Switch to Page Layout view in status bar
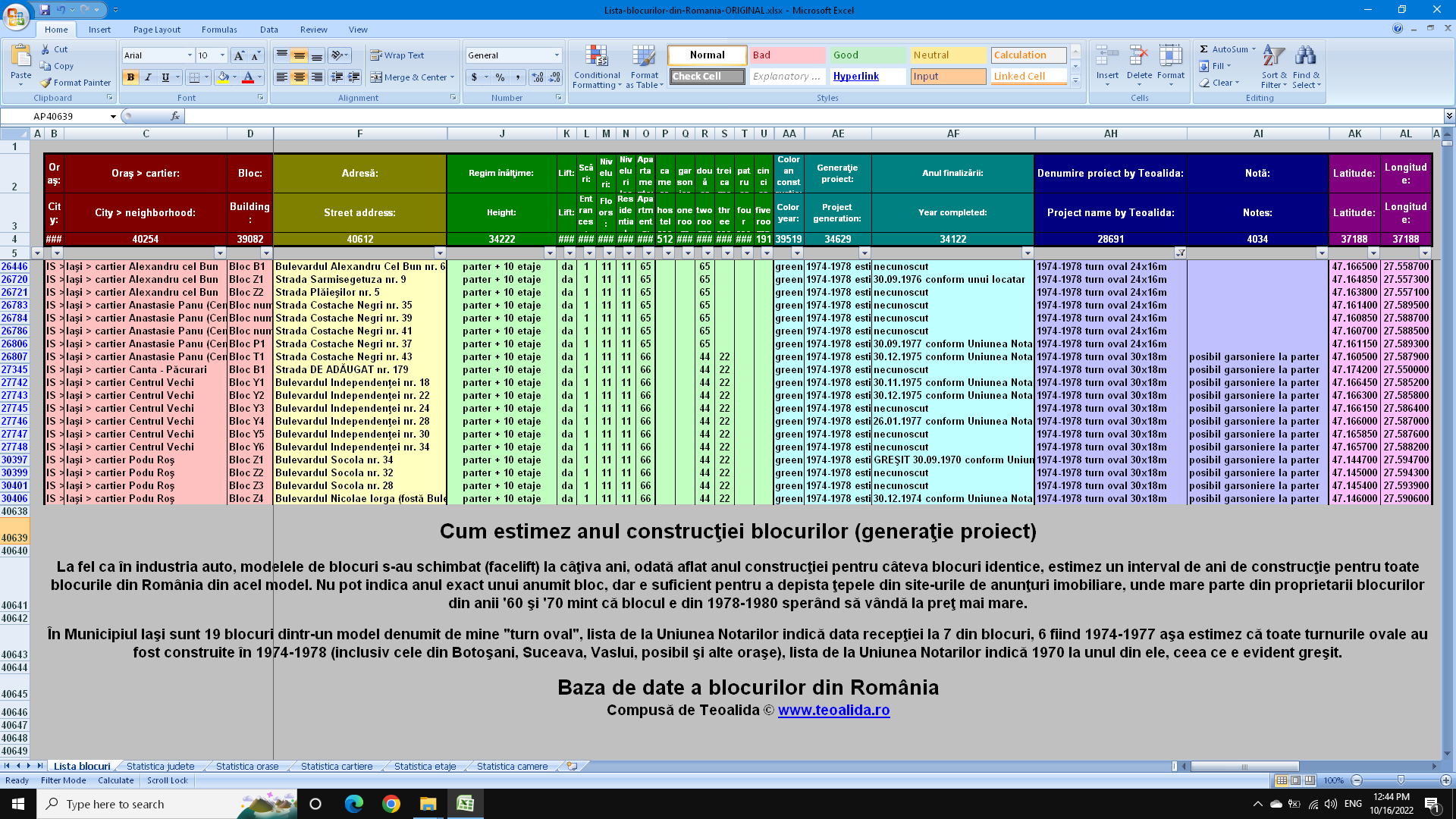This screenshot has width=1456, height=819. click(x=1296, y=780)
